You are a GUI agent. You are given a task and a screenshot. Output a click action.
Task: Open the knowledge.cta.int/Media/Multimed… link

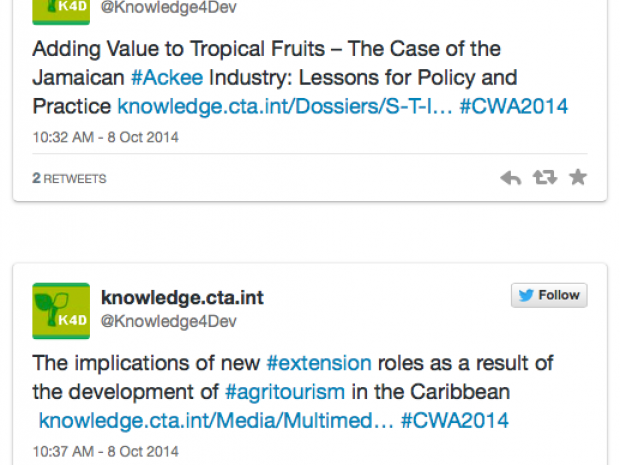tap(215, 420)
